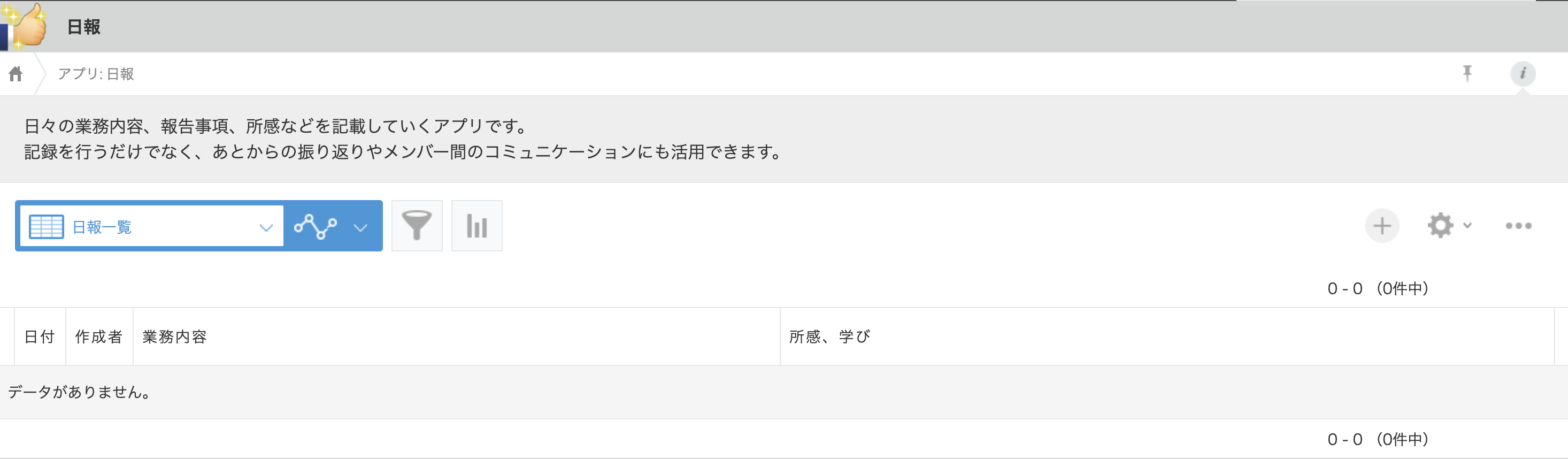Add a new record with plus icon
Image resolution: width=1568 pixels, height=459 pixels.
pyautogui.click(x=1382, y=226)
